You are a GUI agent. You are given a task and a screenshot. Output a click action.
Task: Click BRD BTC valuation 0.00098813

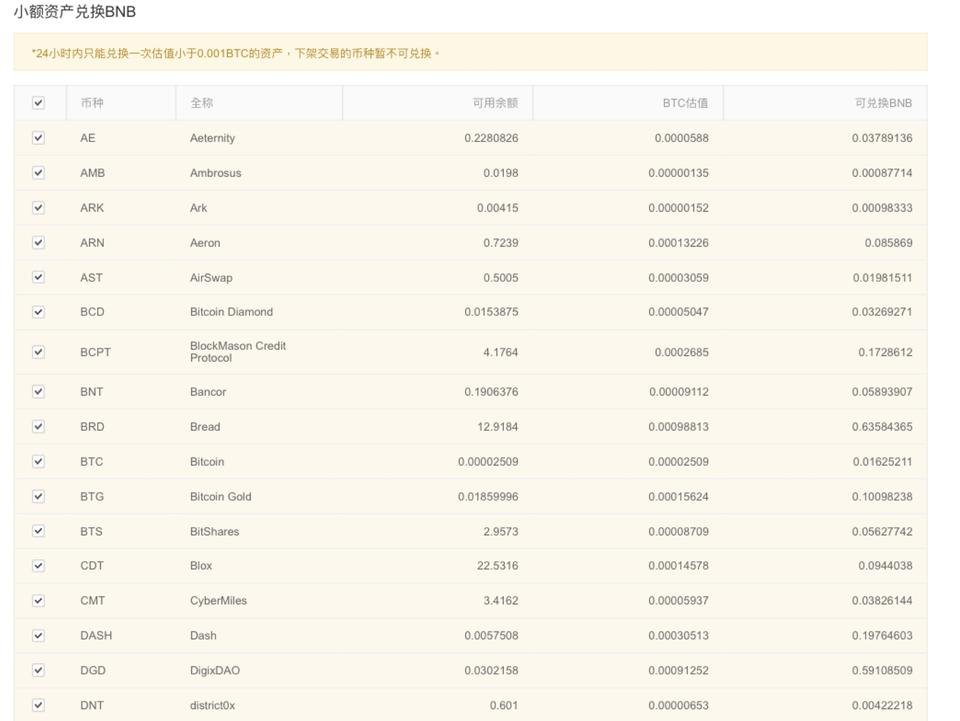(x=678, y=427)
